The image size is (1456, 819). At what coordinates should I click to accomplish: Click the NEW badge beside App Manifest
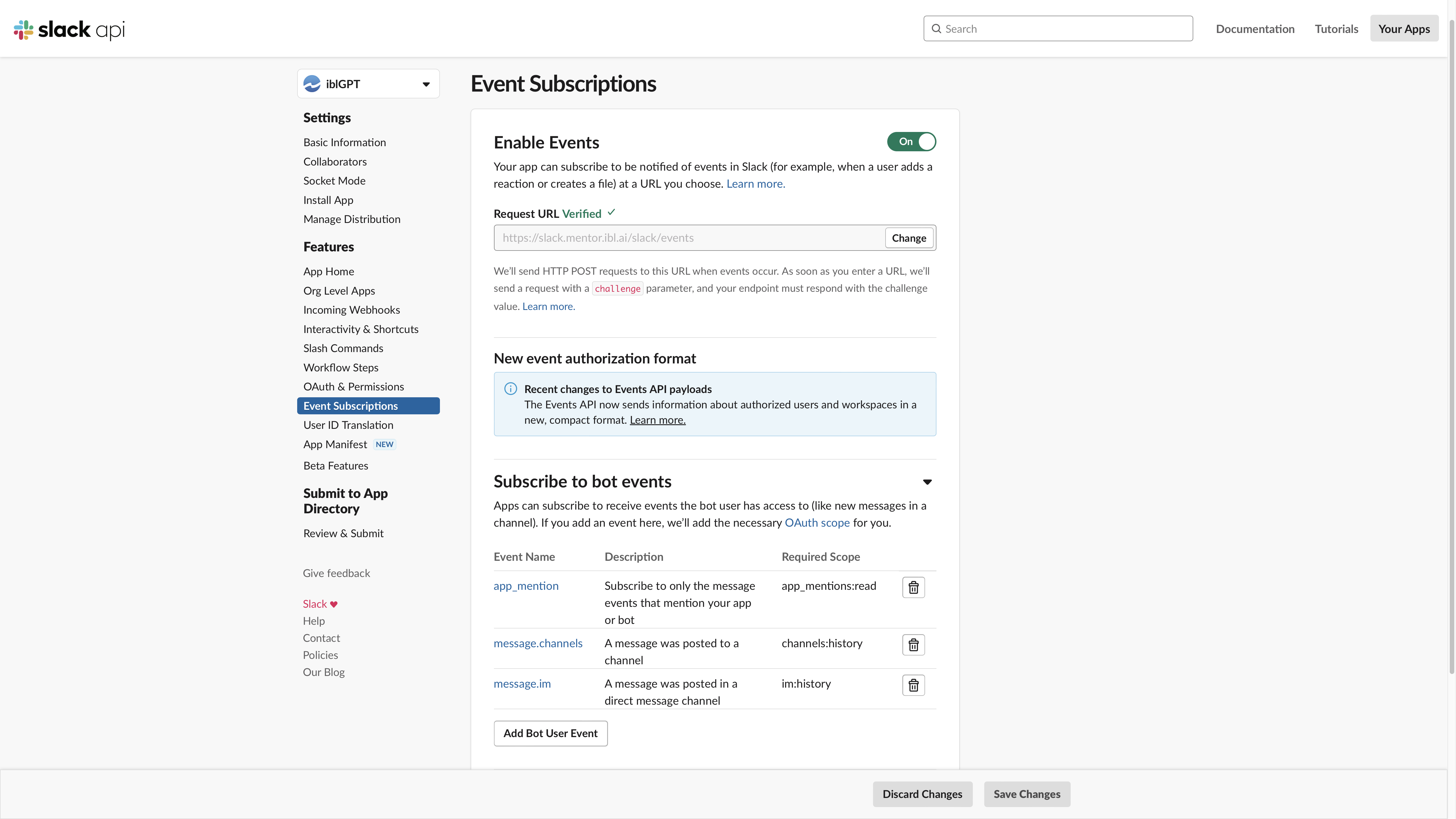click(x=384, y=444)
